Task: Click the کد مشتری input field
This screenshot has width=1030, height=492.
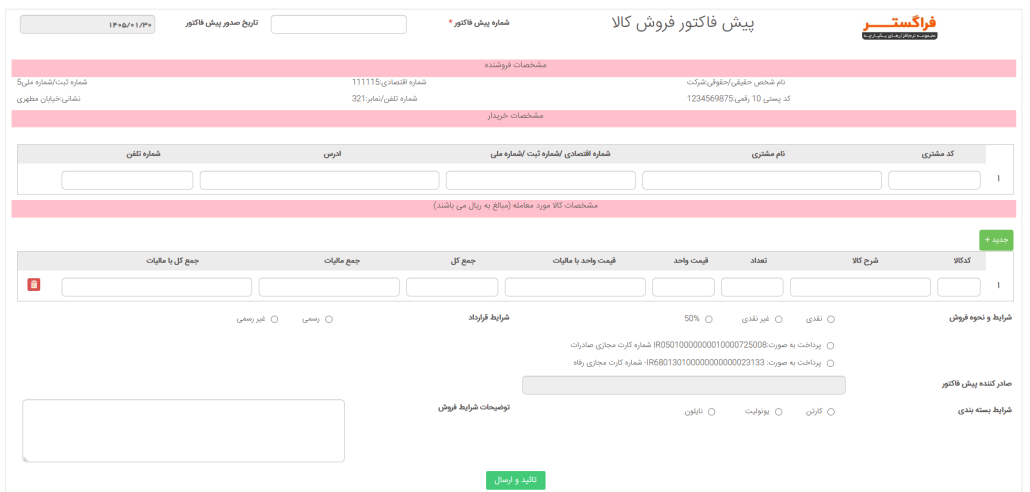Action: (x=934, y=181)
